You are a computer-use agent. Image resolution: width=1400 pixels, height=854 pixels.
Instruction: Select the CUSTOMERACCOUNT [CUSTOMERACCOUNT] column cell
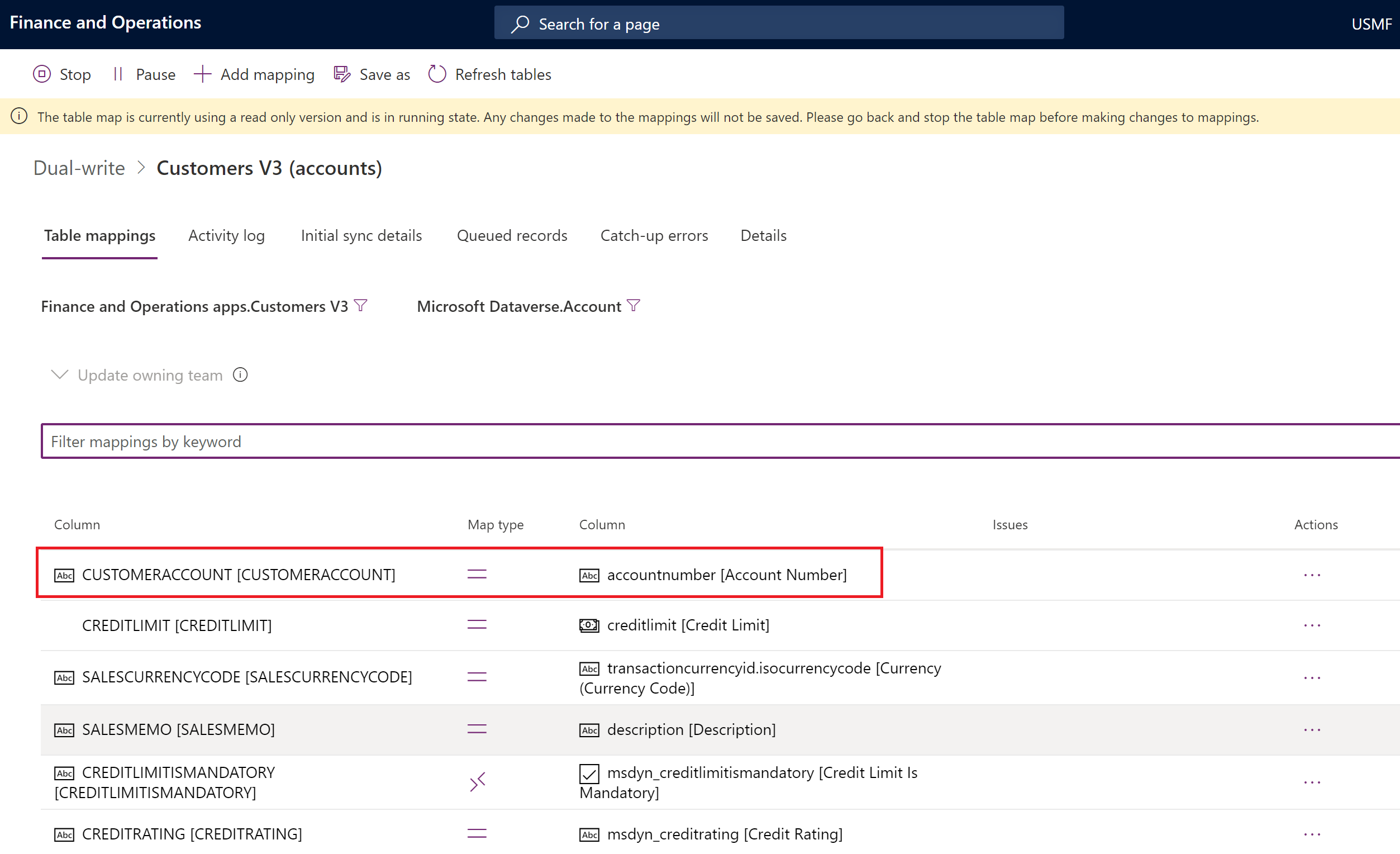239,575
